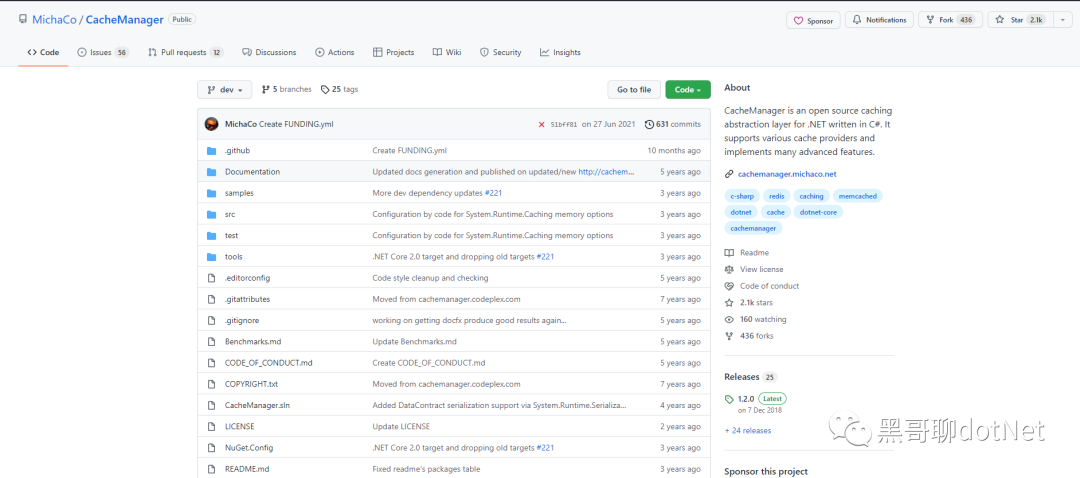
Task: Open NuGet.Config file
Action: pos(249,448)
